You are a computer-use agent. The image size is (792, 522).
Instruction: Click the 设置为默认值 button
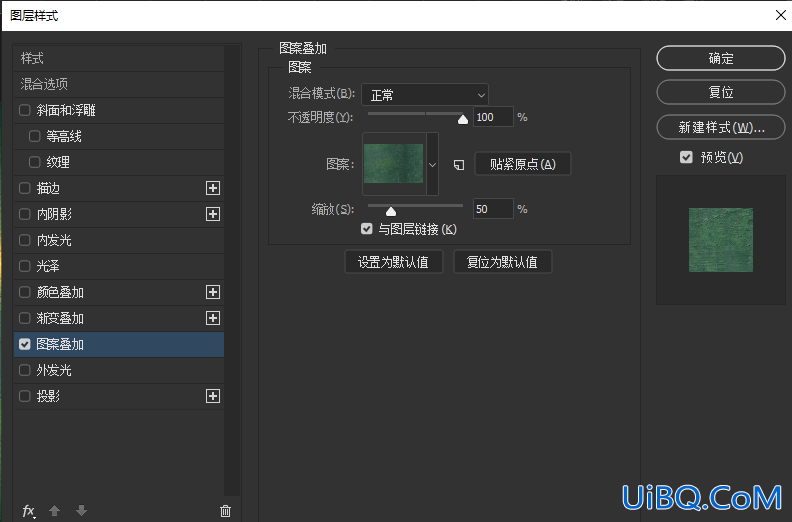point(393,262)
